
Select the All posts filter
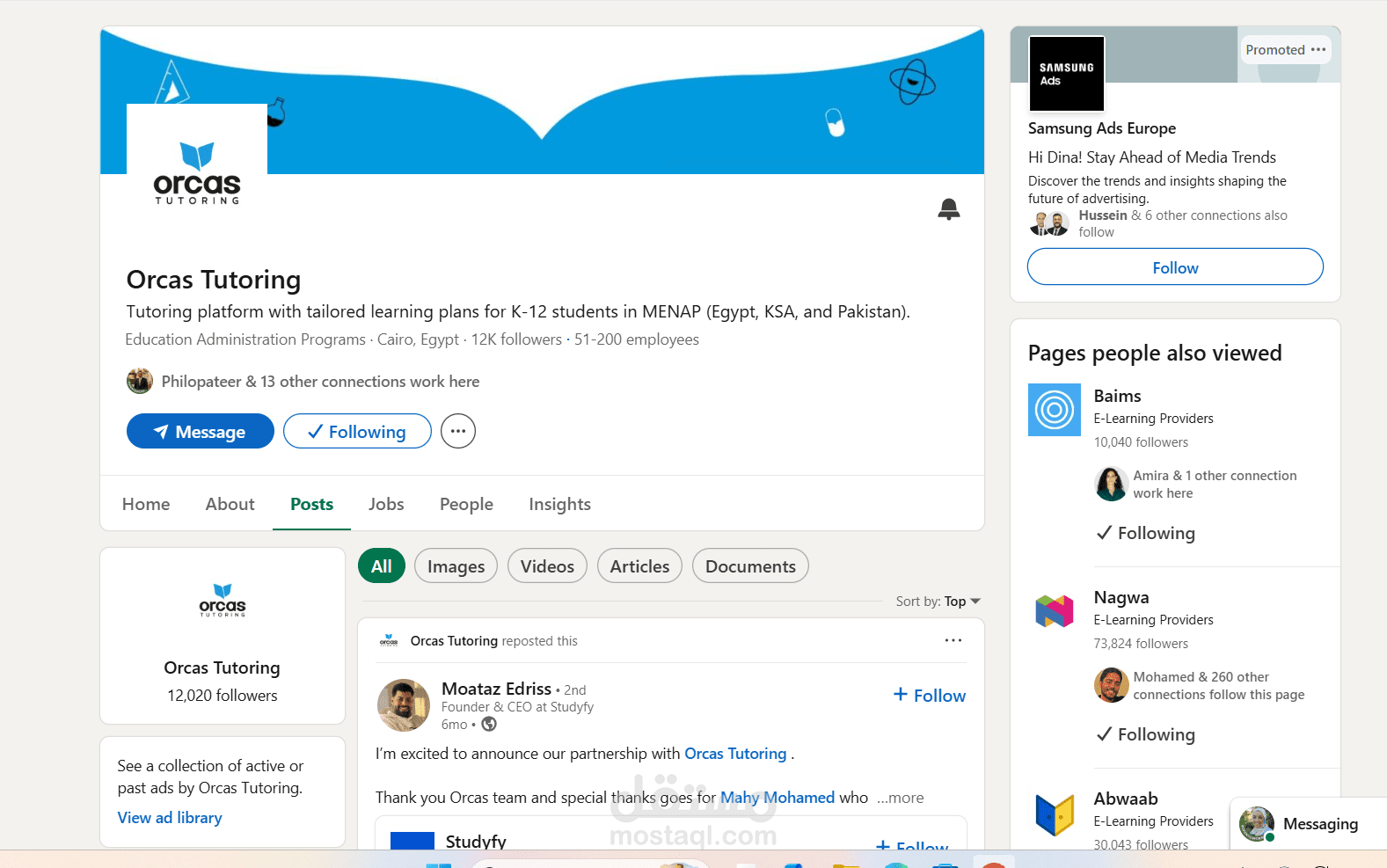[382, 565]
